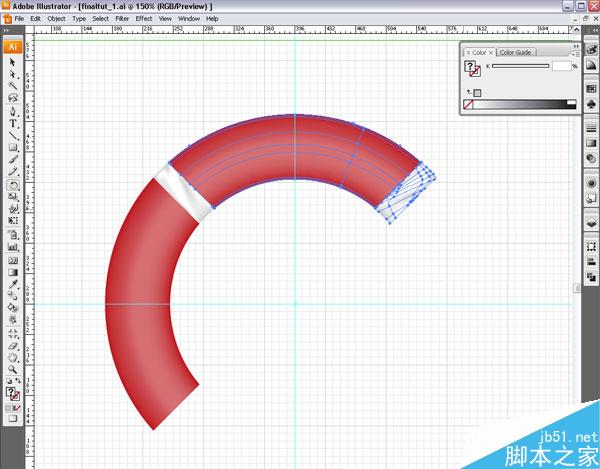Open the Object menu
This screenshot has height=469, width=600.
tap(56, 18)
